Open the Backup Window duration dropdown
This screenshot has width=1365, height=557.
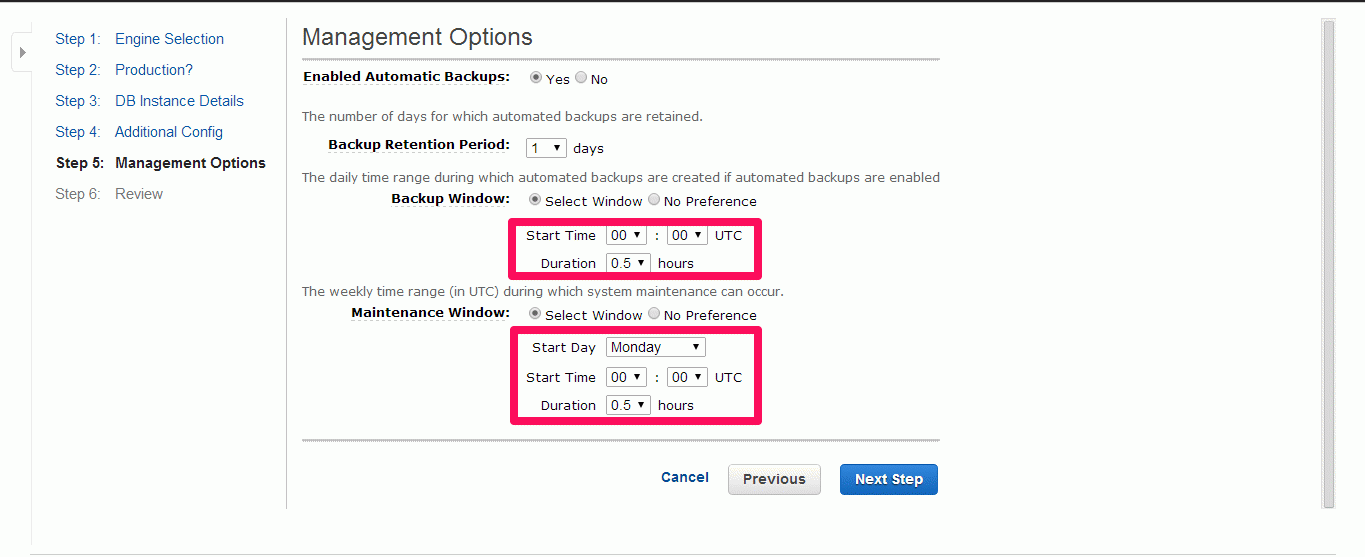click(628, 263)
